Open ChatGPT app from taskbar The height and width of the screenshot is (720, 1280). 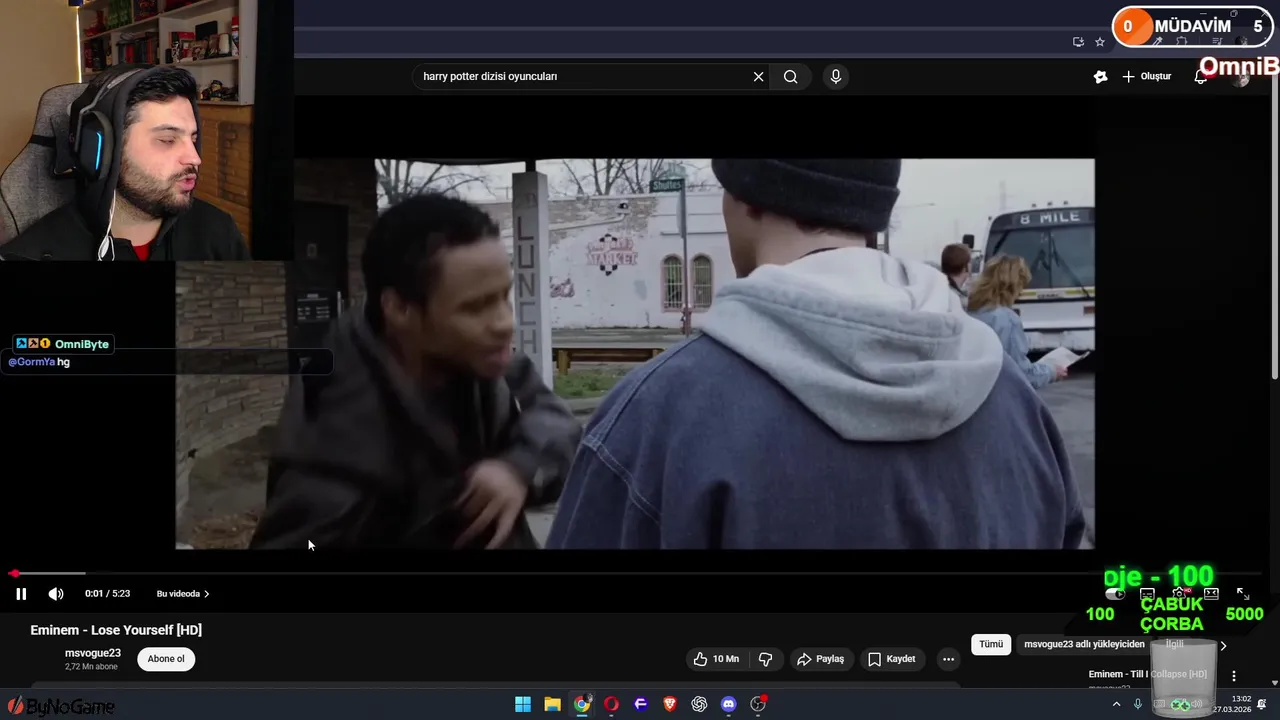click(x=699, y=704)
